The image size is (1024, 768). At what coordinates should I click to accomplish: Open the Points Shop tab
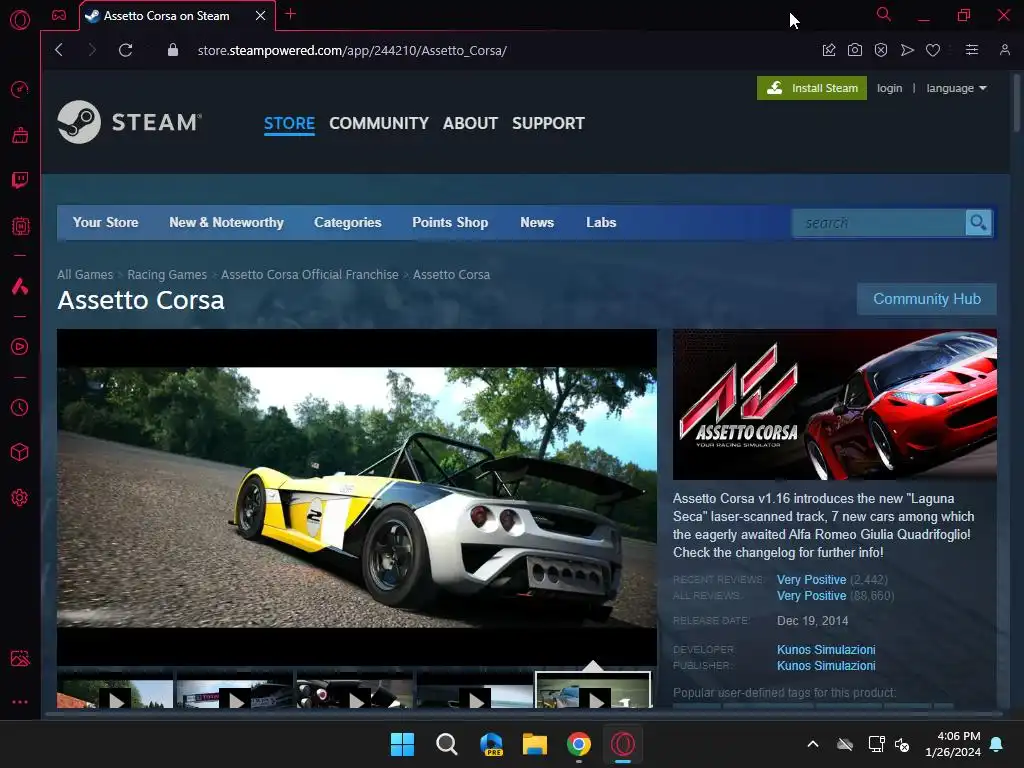(x=450, y=223)
